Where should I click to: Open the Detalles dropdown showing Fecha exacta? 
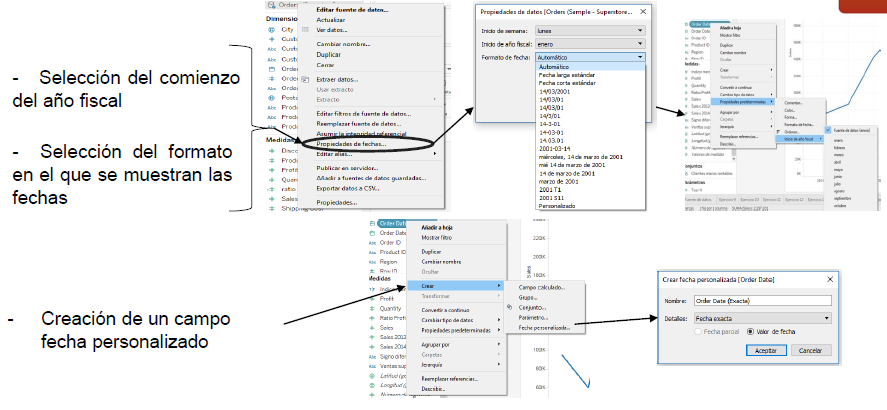(x=763, y=318)
